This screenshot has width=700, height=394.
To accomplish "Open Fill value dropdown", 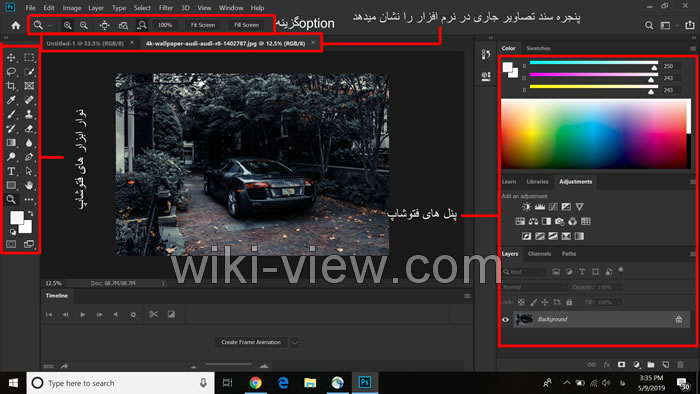I will 619,303.
